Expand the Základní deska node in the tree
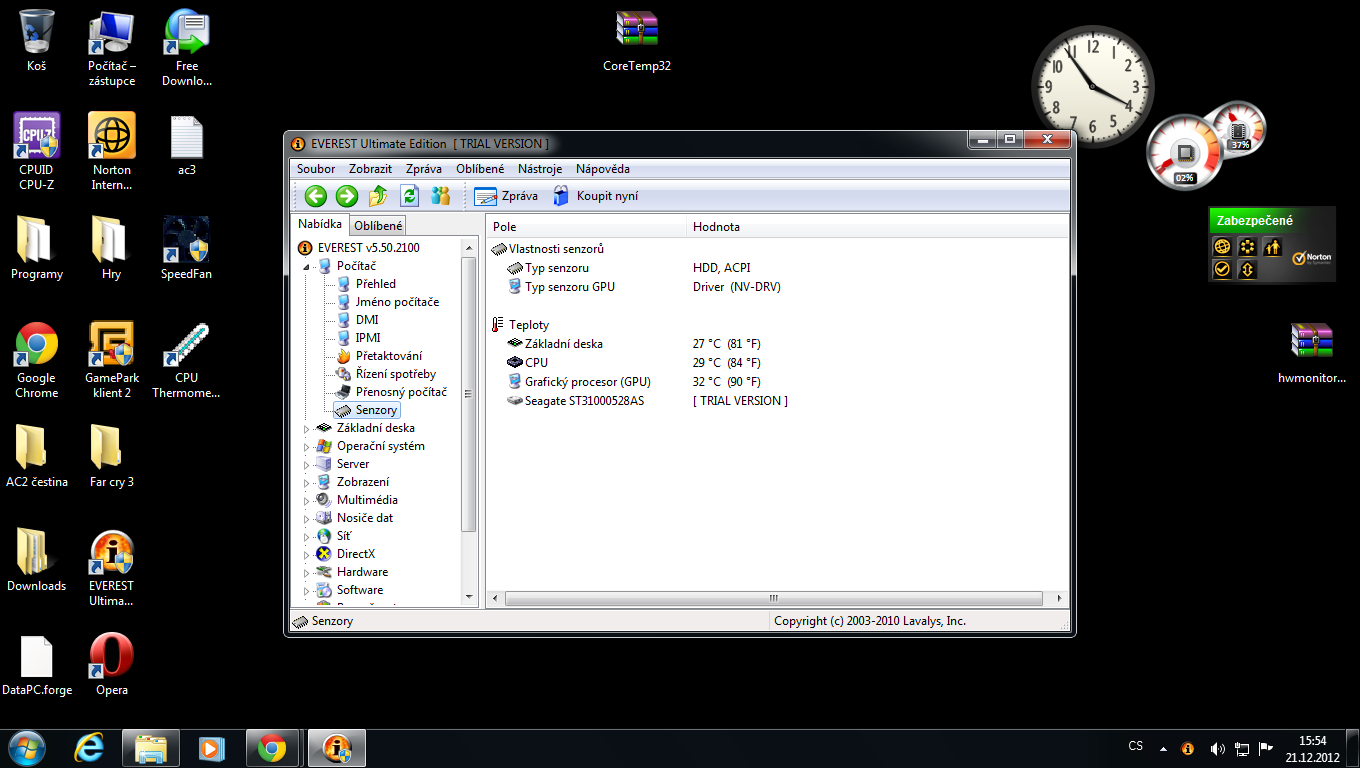 coord(307,429)
